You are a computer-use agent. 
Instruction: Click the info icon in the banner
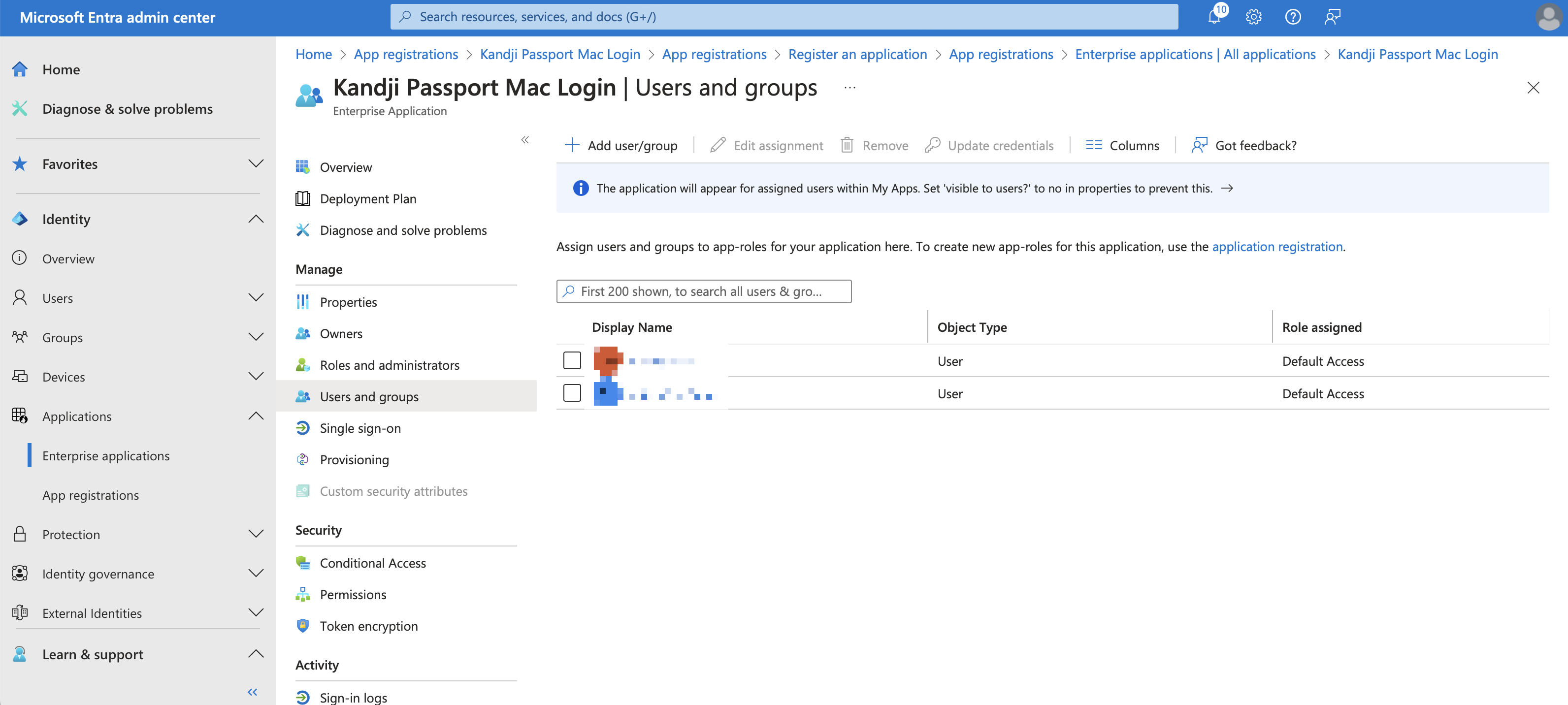tap(581, 189)
